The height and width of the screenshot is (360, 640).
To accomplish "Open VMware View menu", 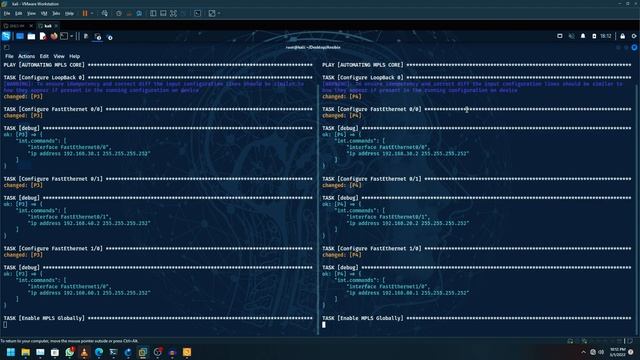I will tap(31, 13).
